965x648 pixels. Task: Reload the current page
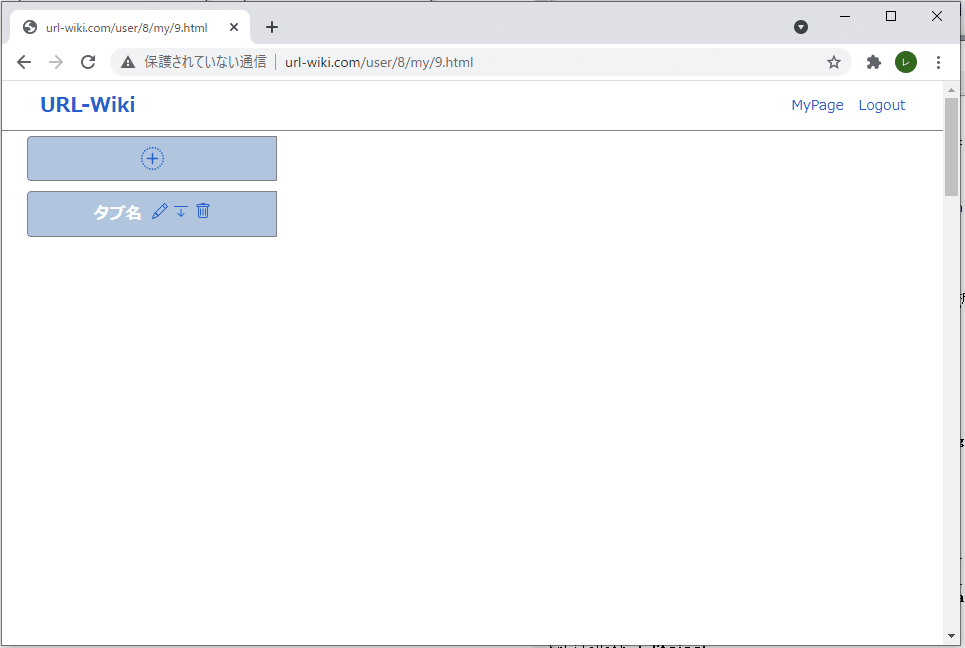click(x=88, y=62)
